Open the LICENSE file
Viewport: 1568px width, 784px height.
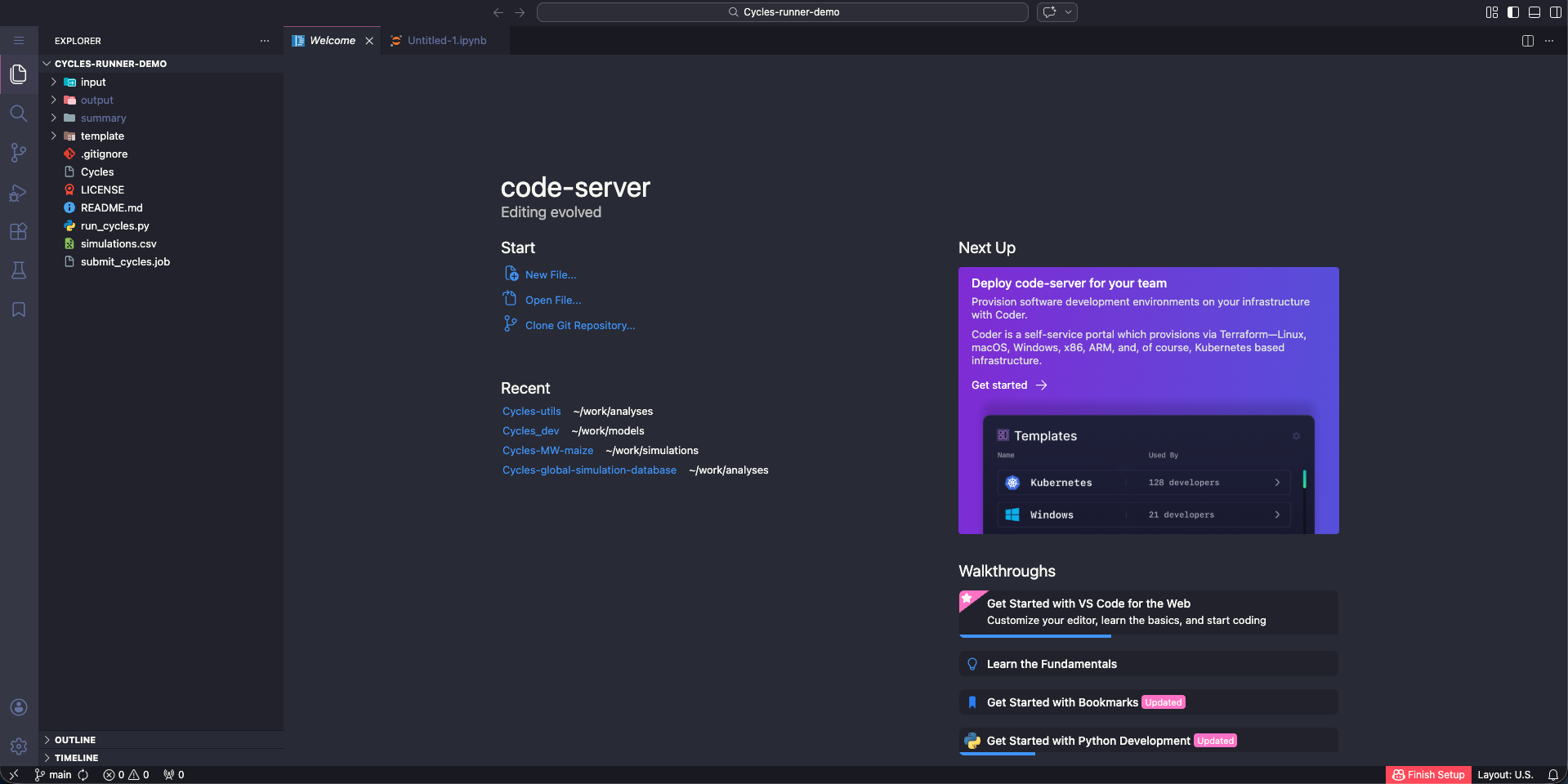coord(161,189)
